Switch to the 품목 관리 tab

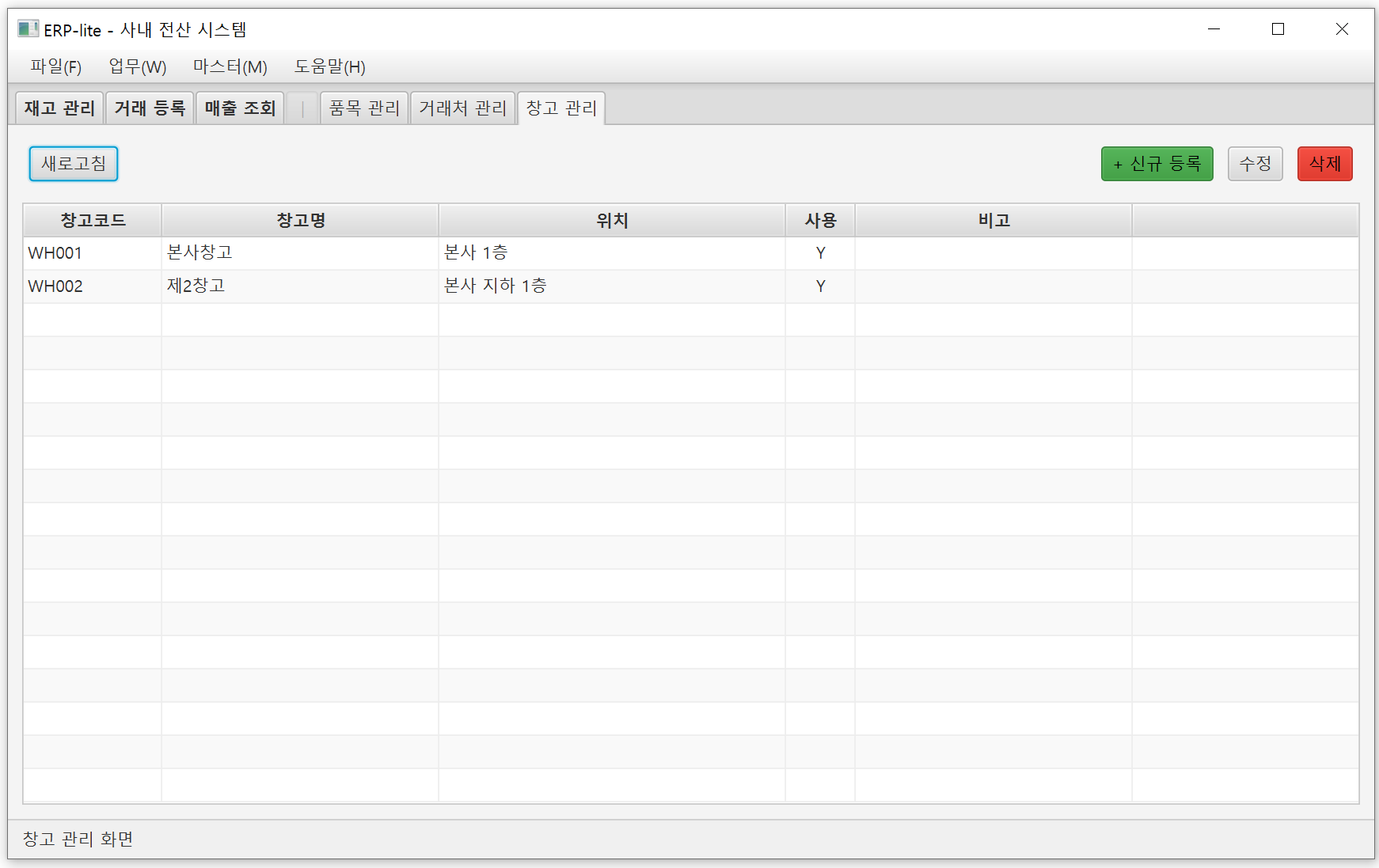click(x=364, y=108)
